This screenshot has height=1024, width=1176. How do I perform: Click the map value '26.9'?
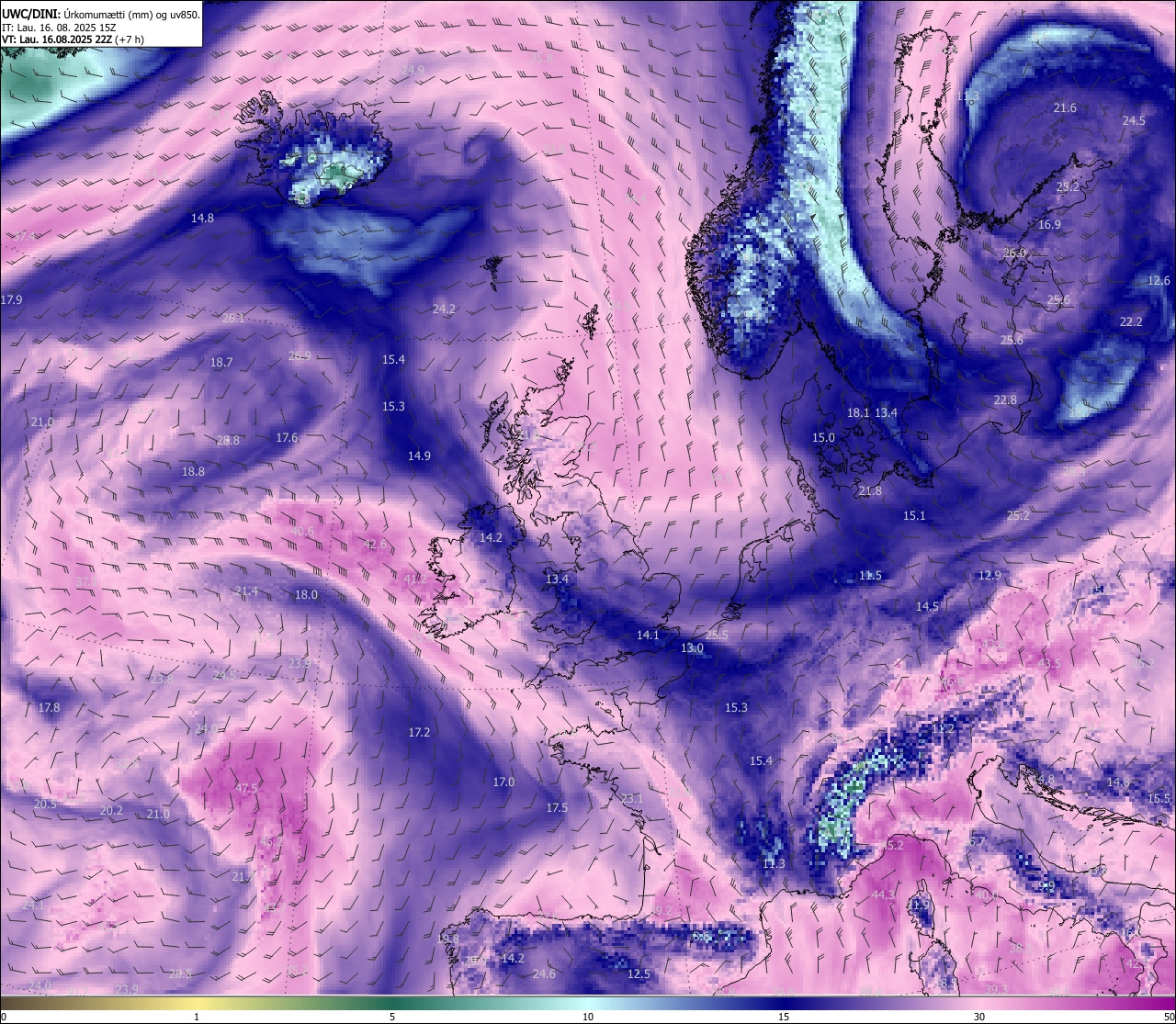(x=300, y=355)
